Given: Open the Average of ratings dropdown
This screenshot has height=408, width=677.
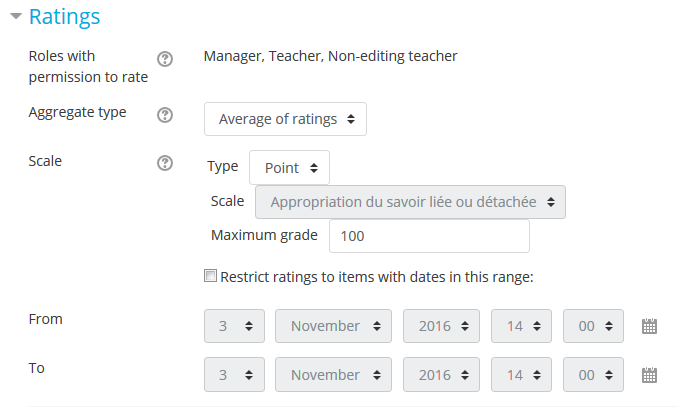Looking at the screenshot, I should pyautogui.click(x=285, y=119).
